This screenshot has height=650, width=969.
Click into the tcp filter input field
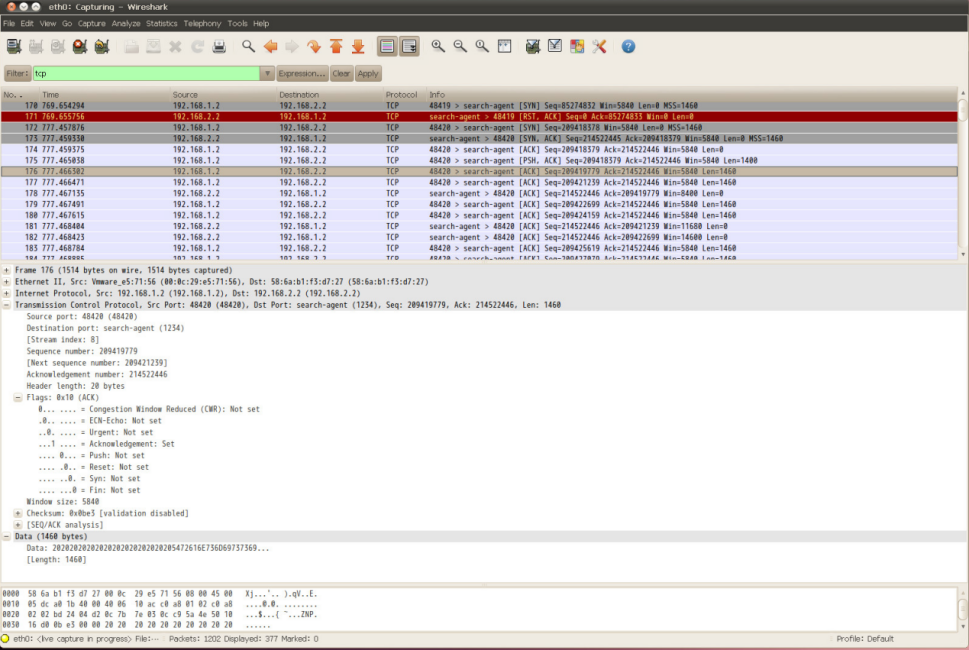(x=145, y=74)
